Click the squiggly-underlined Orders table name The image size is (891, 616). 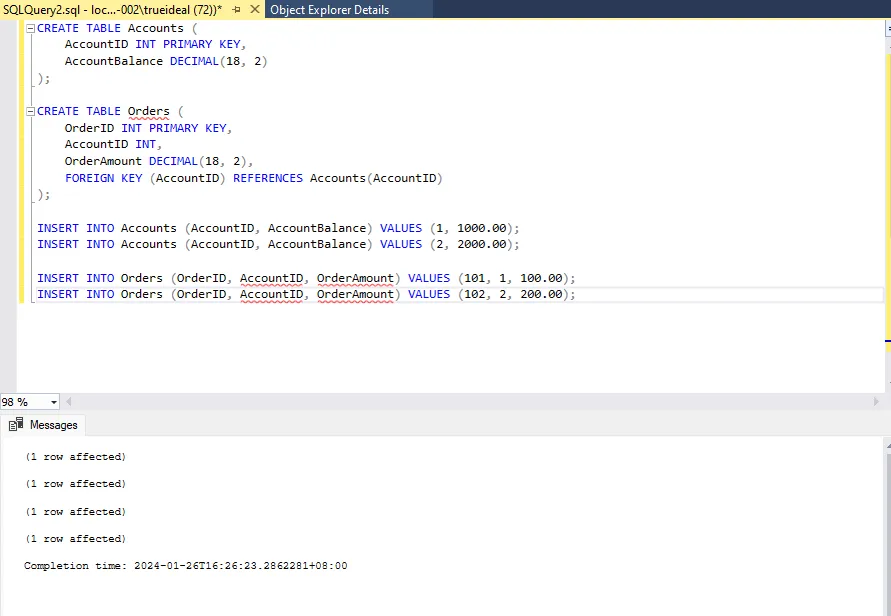coord(148,111)
